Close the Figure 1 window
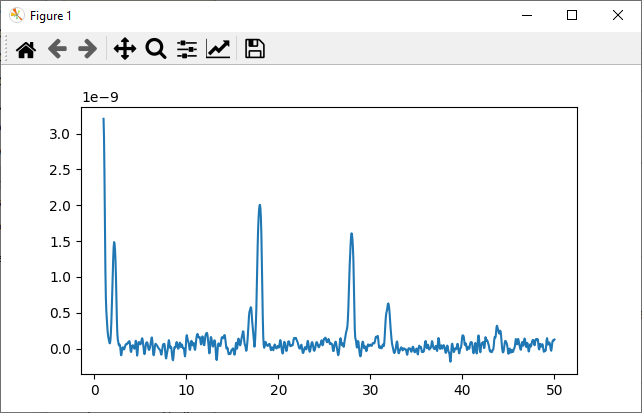Screen dimensions: 642x413 pos(618,16)
